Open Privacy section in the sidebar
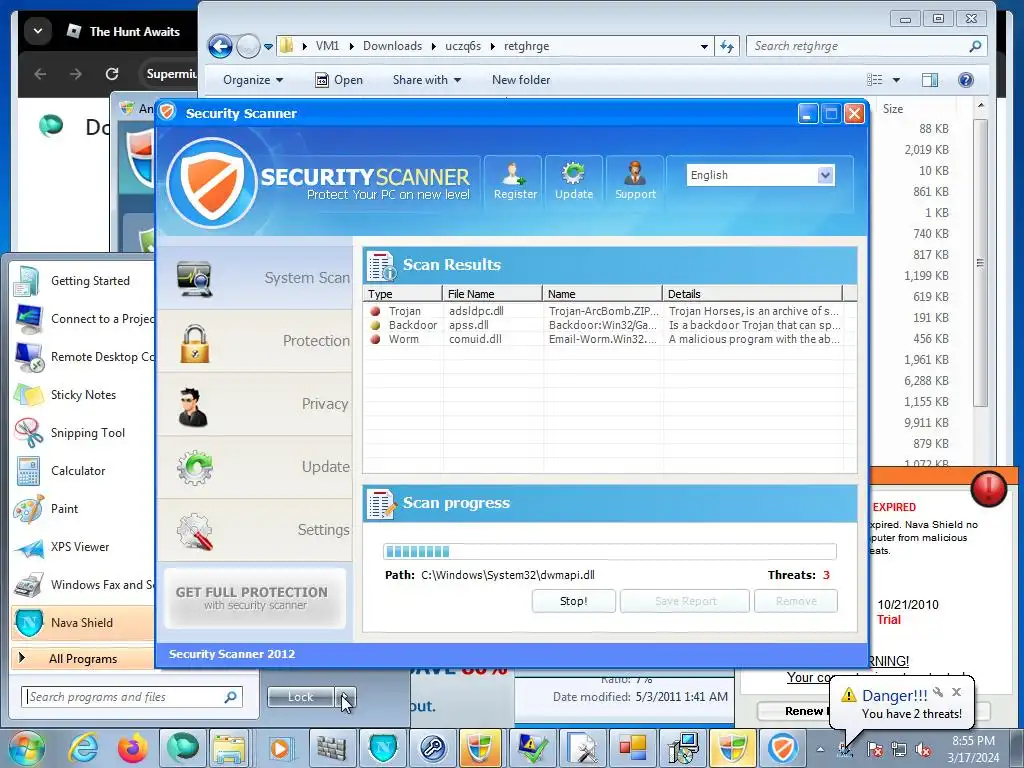 coord(255,404)
